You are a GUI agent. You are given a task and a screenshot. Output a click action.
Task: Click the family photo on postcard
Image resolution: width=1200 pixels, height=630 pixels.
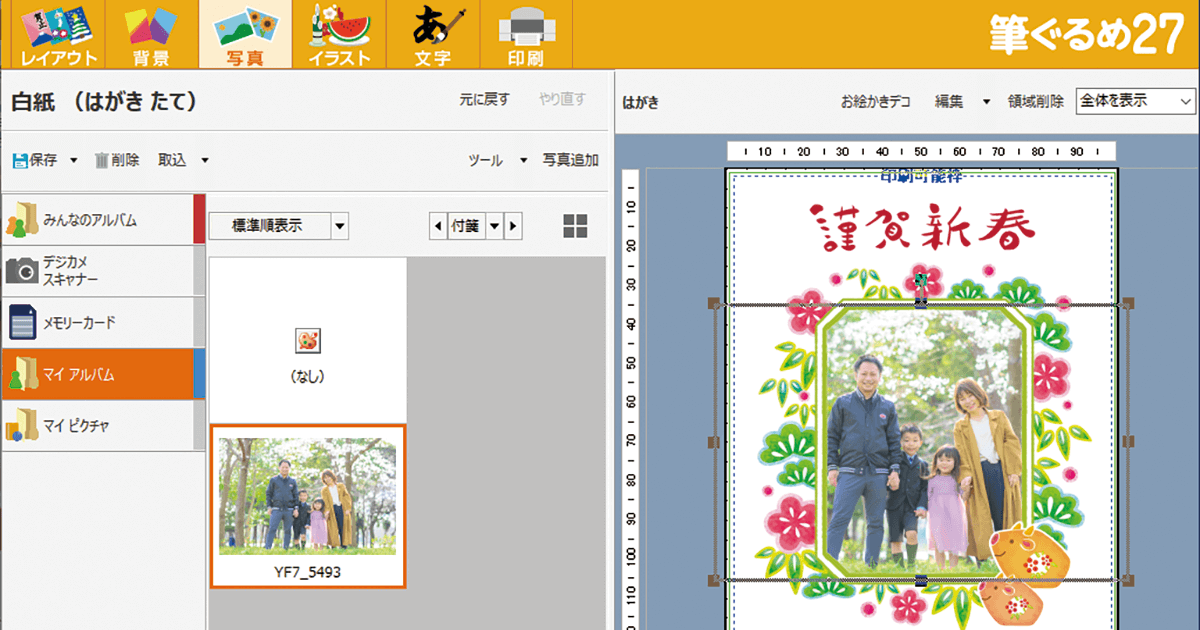tap(922, 440)
